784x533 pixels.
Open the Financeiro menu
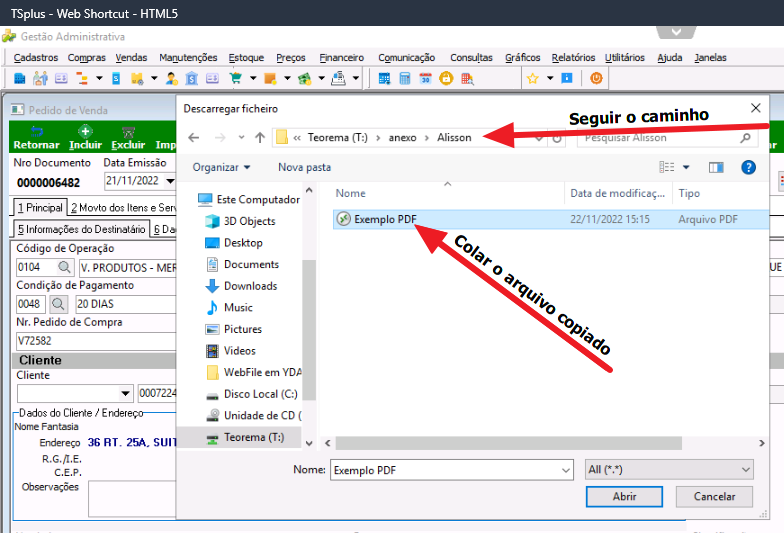point(342,58)
